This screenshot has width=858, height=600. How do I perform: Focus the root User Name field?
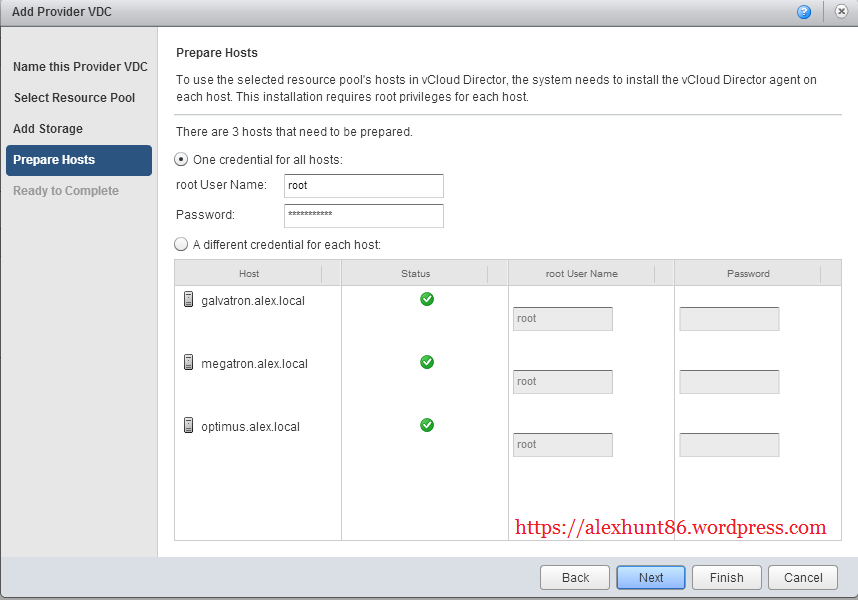click(x=364, y=186)
